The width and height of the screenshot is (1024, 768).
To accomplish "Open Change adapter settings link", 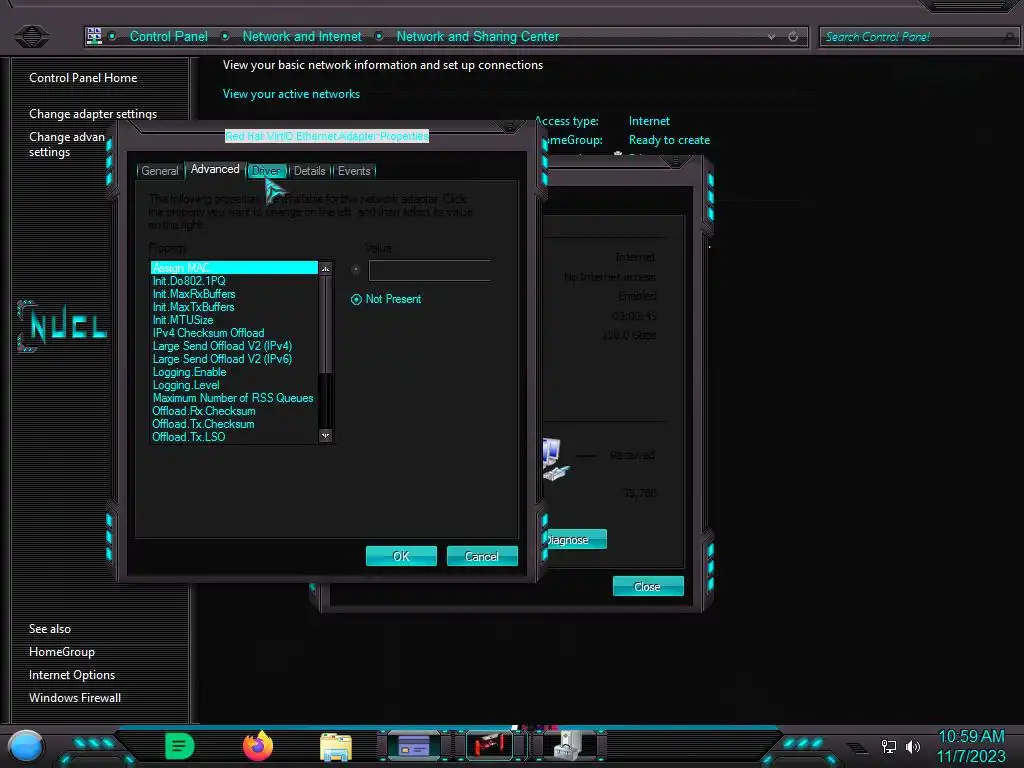I will point(93,114).
